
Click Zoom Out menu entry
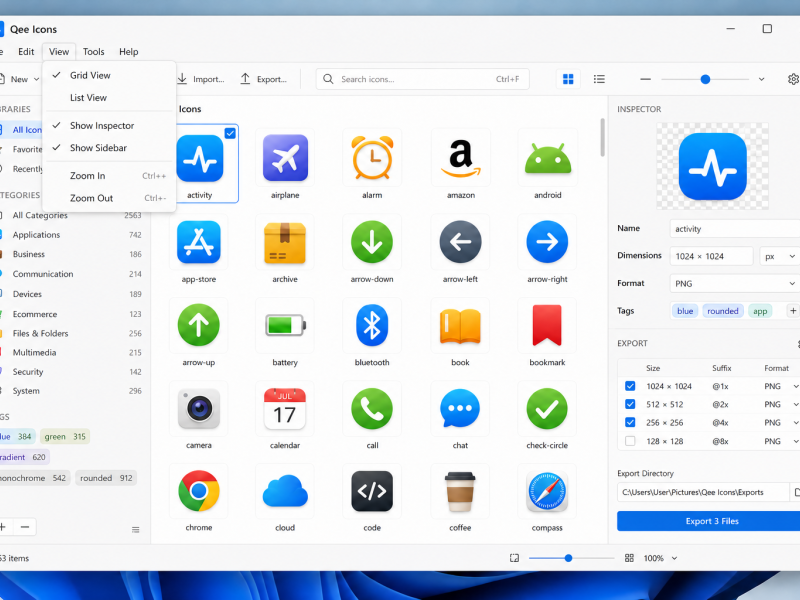tap(109, 198)
